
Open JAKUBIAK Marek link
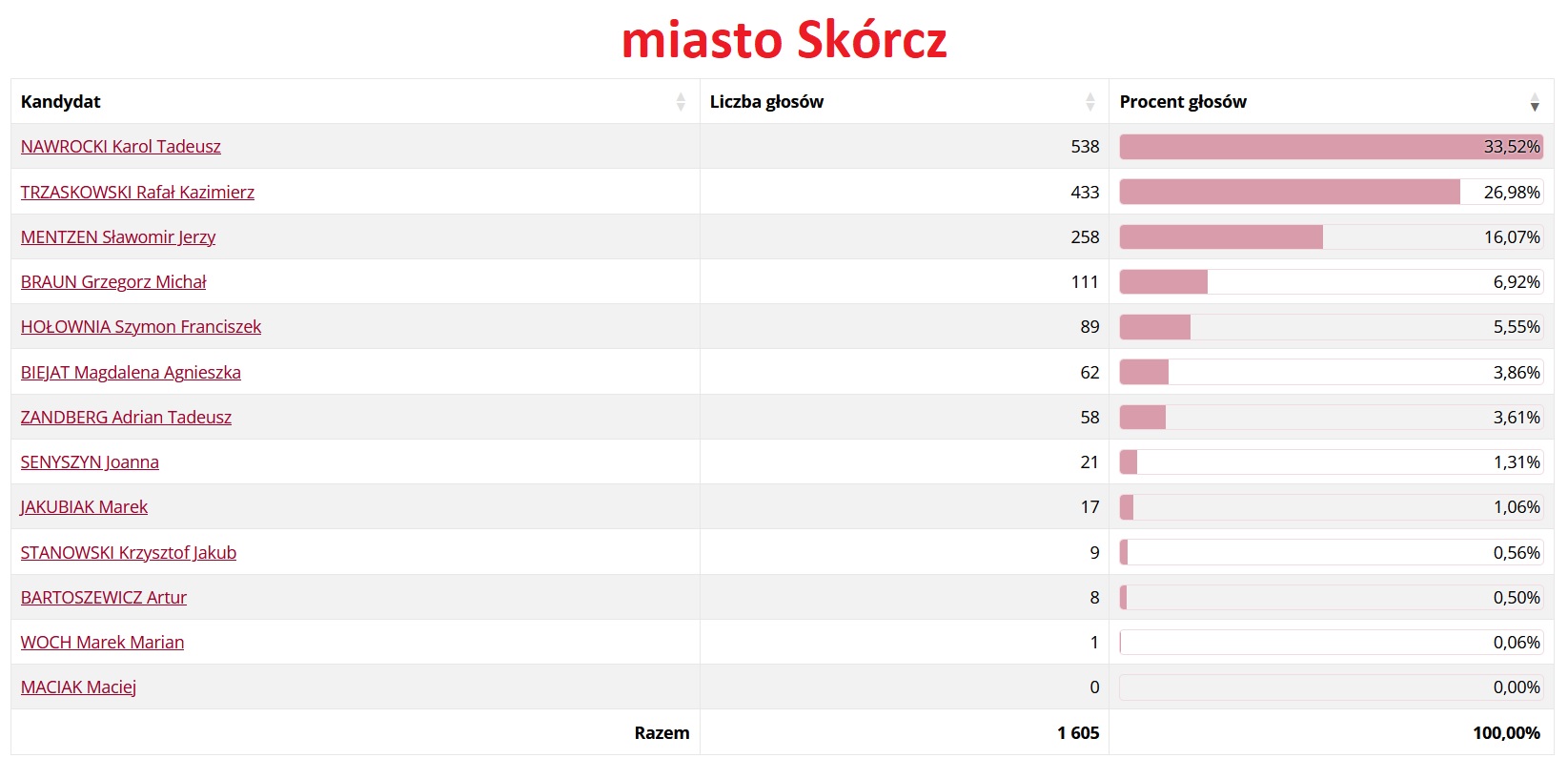(84, 507)
